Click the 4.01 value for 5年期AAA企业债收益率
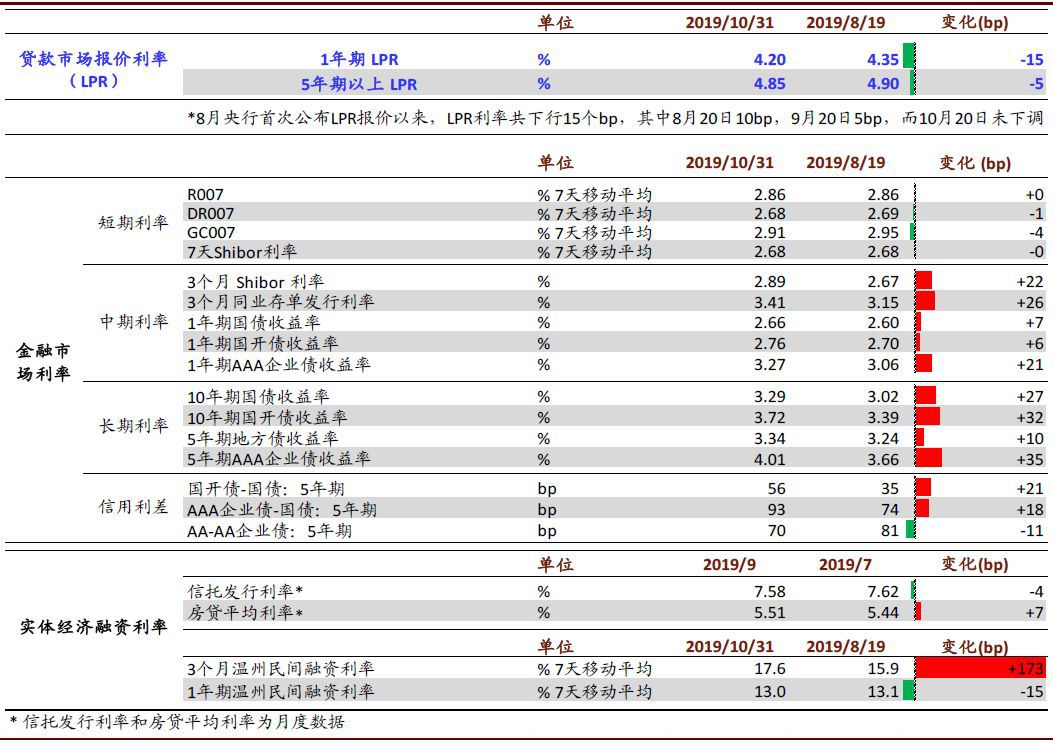Viewport: 1053px width, 743px height. (770, 459)
